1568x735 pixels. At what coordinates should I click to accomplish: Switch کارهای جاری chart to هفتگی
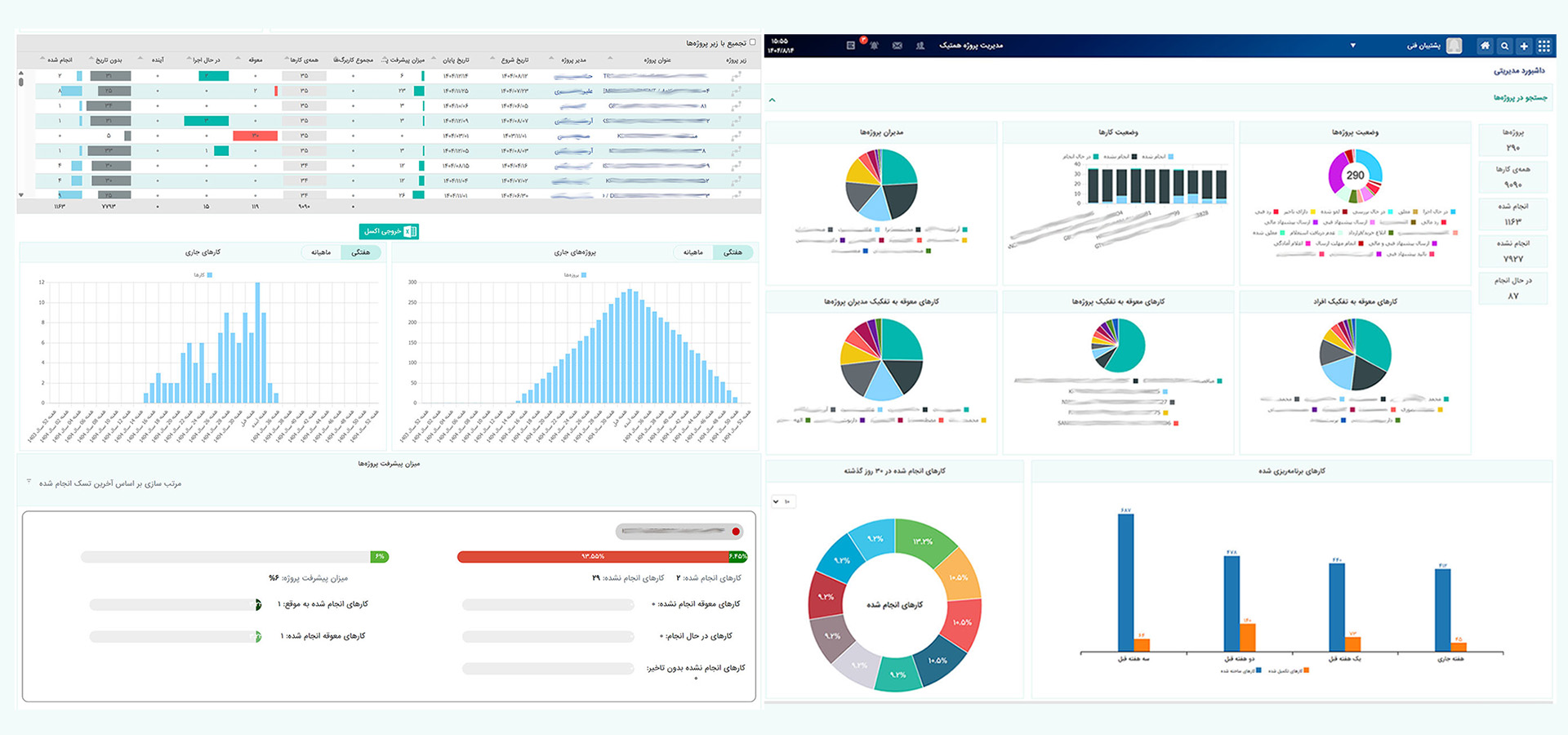(x=360, y=252)
